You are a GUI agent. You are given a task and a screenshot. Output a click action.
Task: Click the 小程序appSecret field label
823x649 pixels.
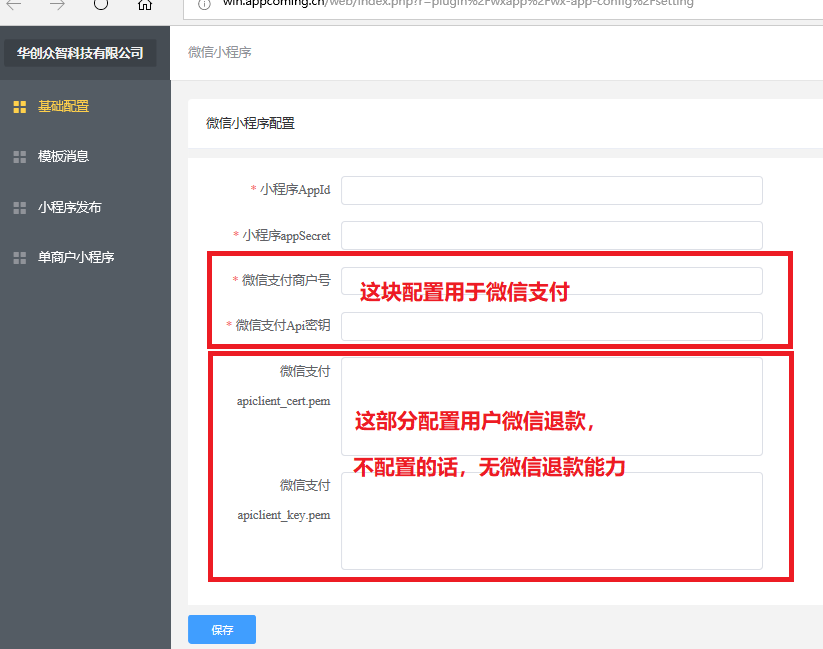pyautogui.click(x=287, y=236)
